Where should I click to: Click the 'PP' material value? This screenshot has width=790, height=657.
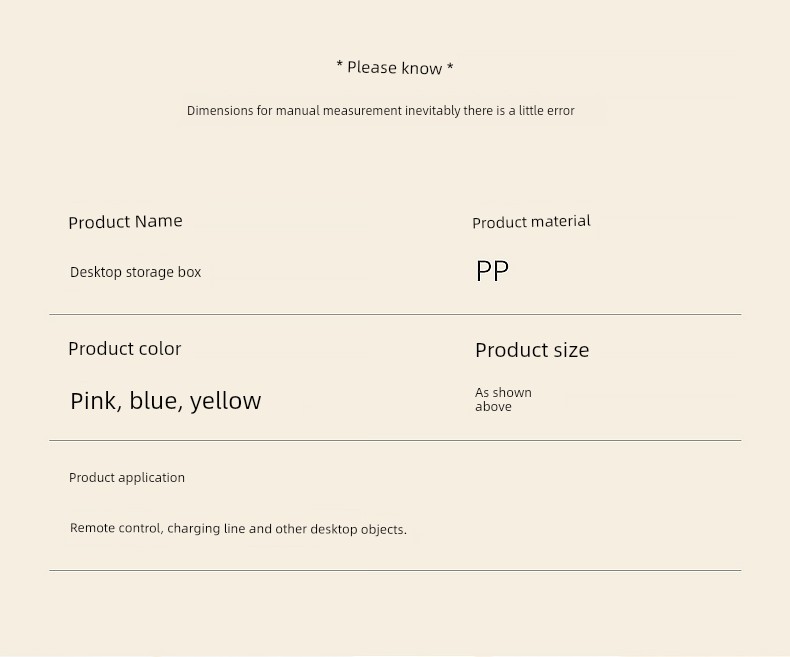[492, 271]
